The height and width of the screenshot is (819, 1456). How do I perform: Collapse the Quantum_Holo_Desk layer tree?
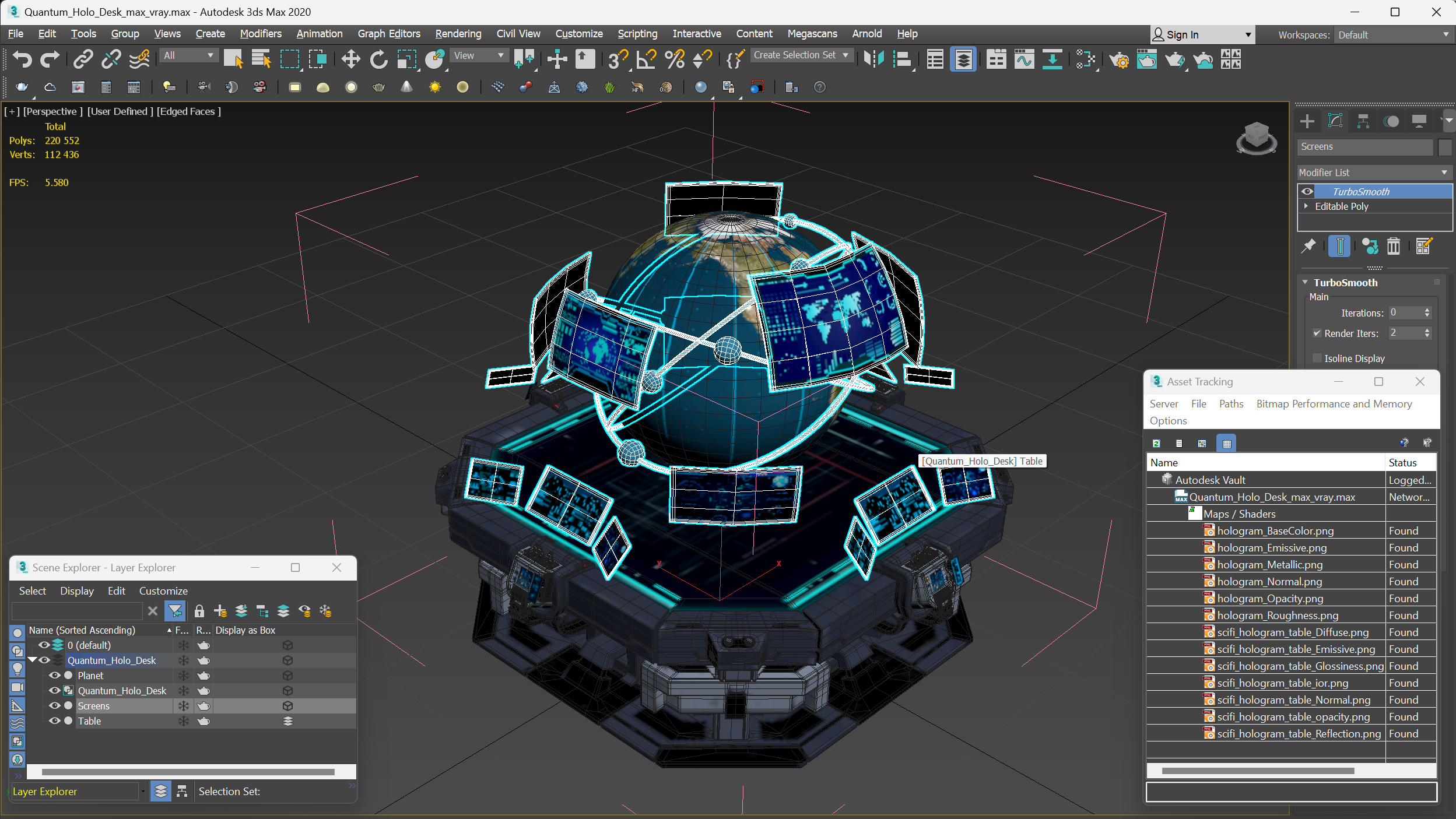tap(33, 660)
